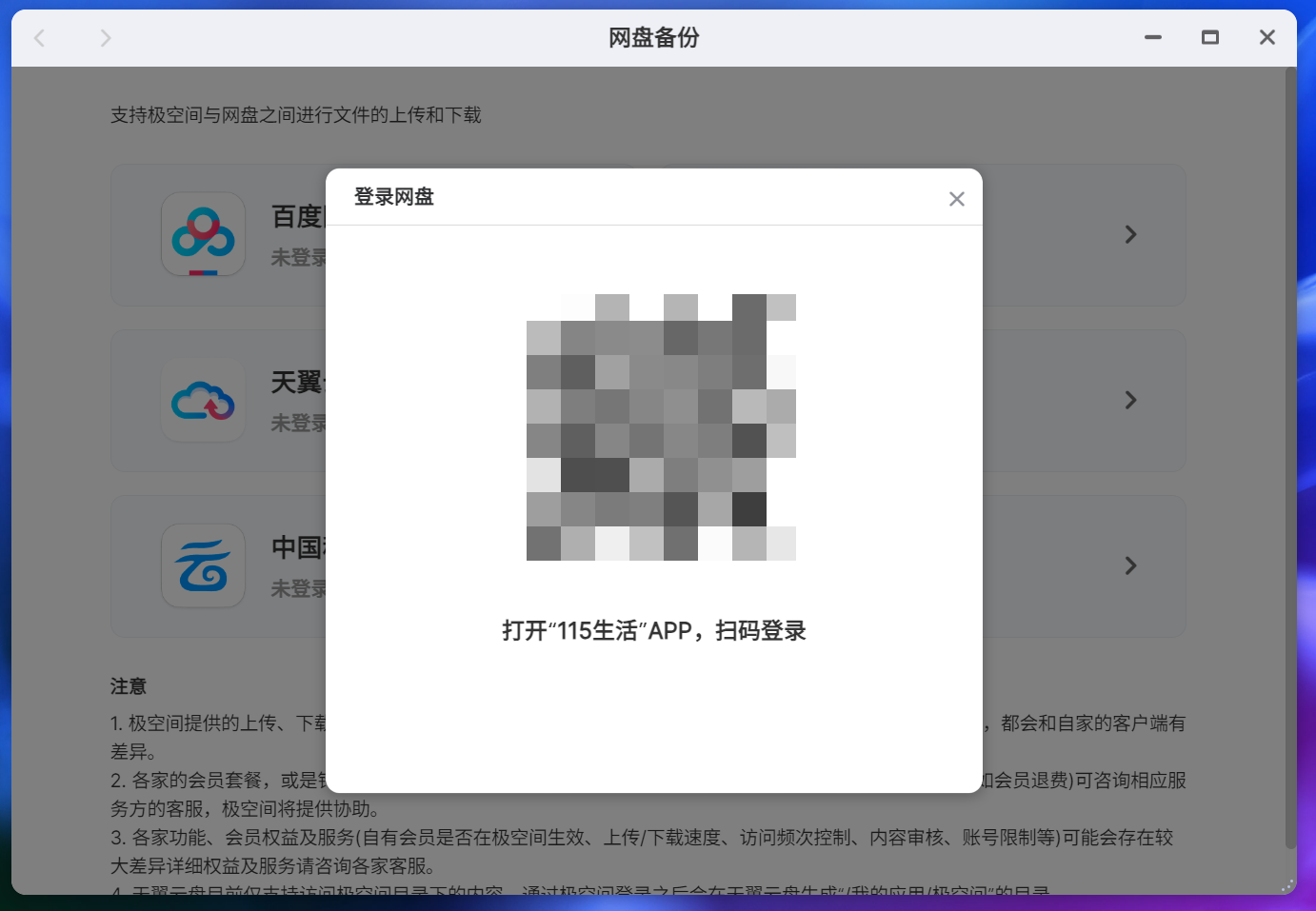Screen dimensions: 1316x911
Task: Expand the 中国移动 netdisk row chevron
Action: [x=1130, y=565]
